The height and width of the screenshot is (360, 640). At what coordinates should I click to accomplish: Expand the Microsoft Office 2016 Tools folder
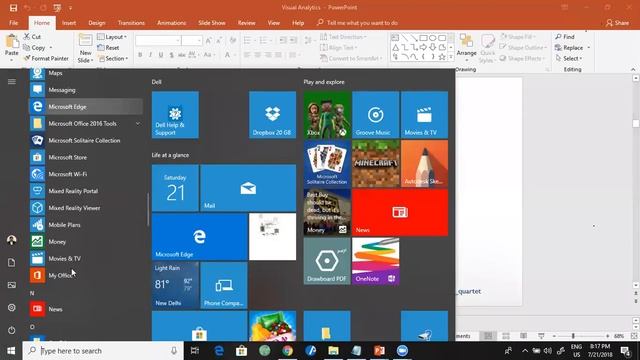coord(86,124)
